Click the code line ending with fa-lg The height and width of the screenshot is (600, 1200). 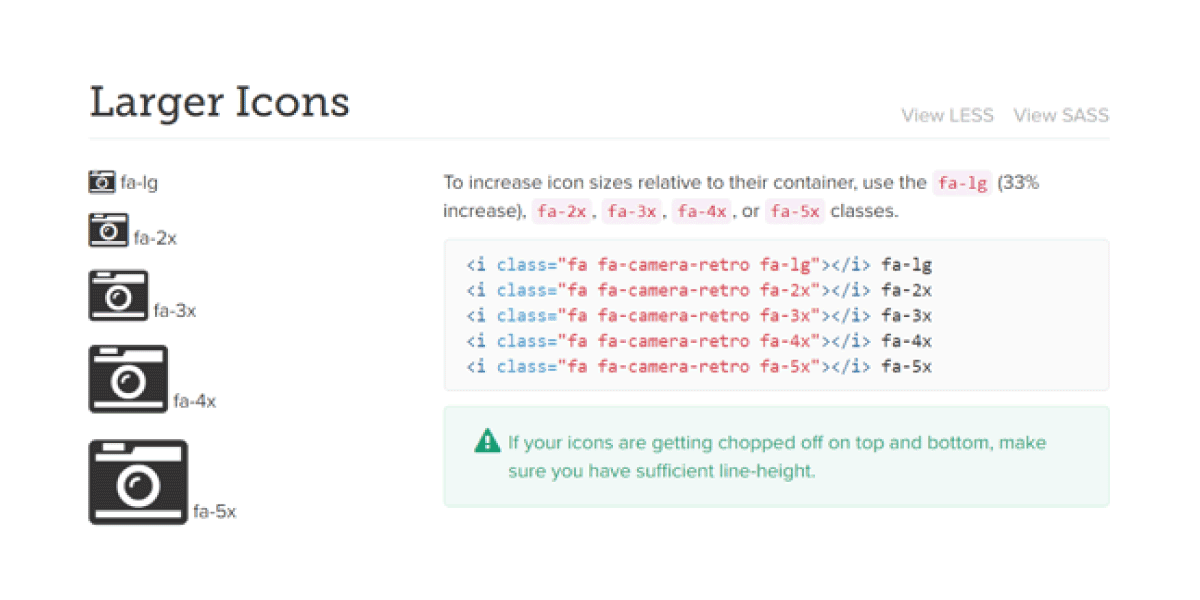click(x=699, y=265)
